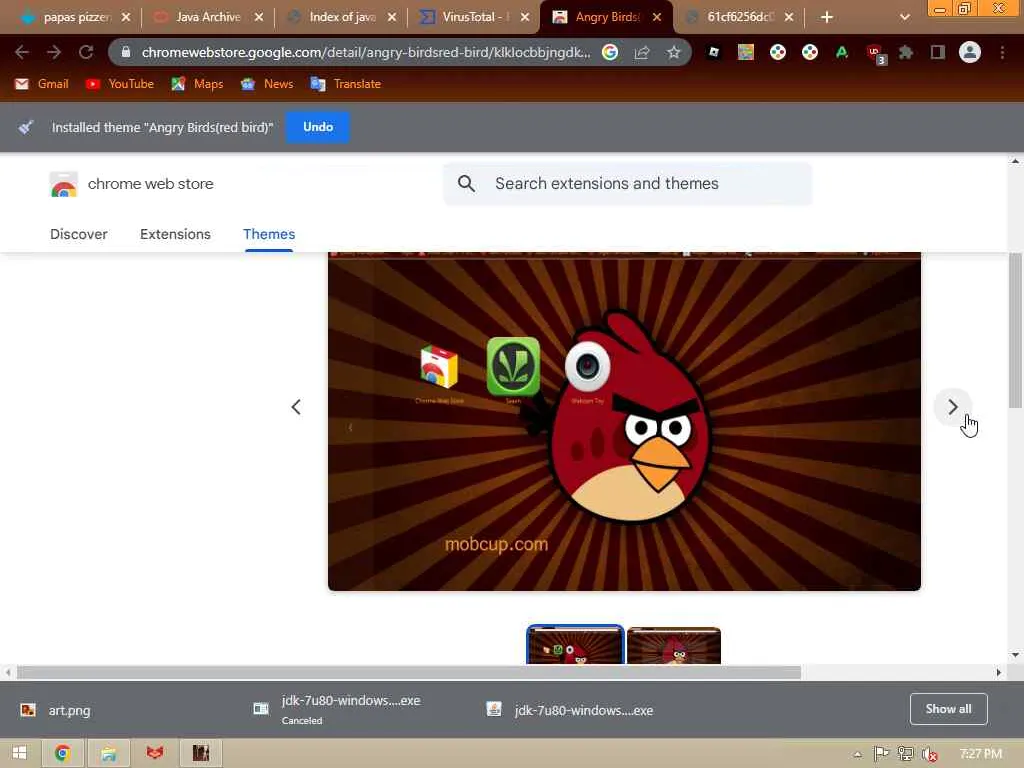The width and height of the screenshot is (1024, 768).
Task: Open the Maps bookmark
Action: [x=197, y=84]
